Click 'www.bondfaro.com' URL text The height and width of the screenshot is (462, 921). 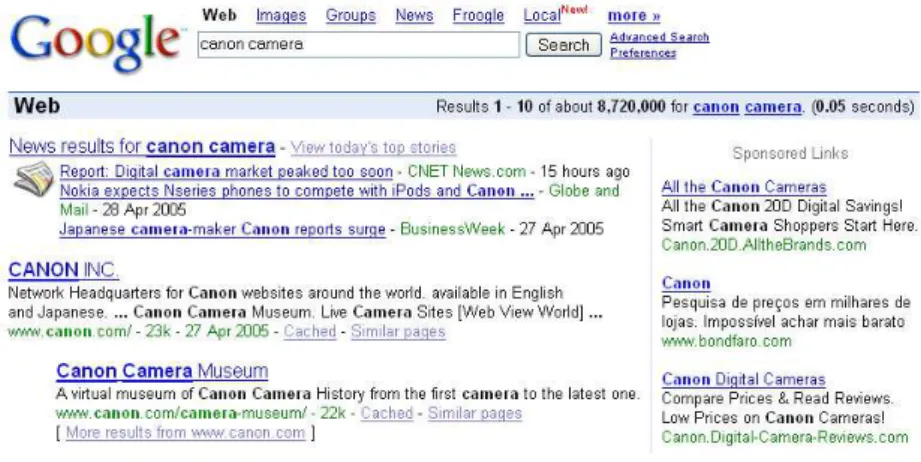(x=726, y=341)
